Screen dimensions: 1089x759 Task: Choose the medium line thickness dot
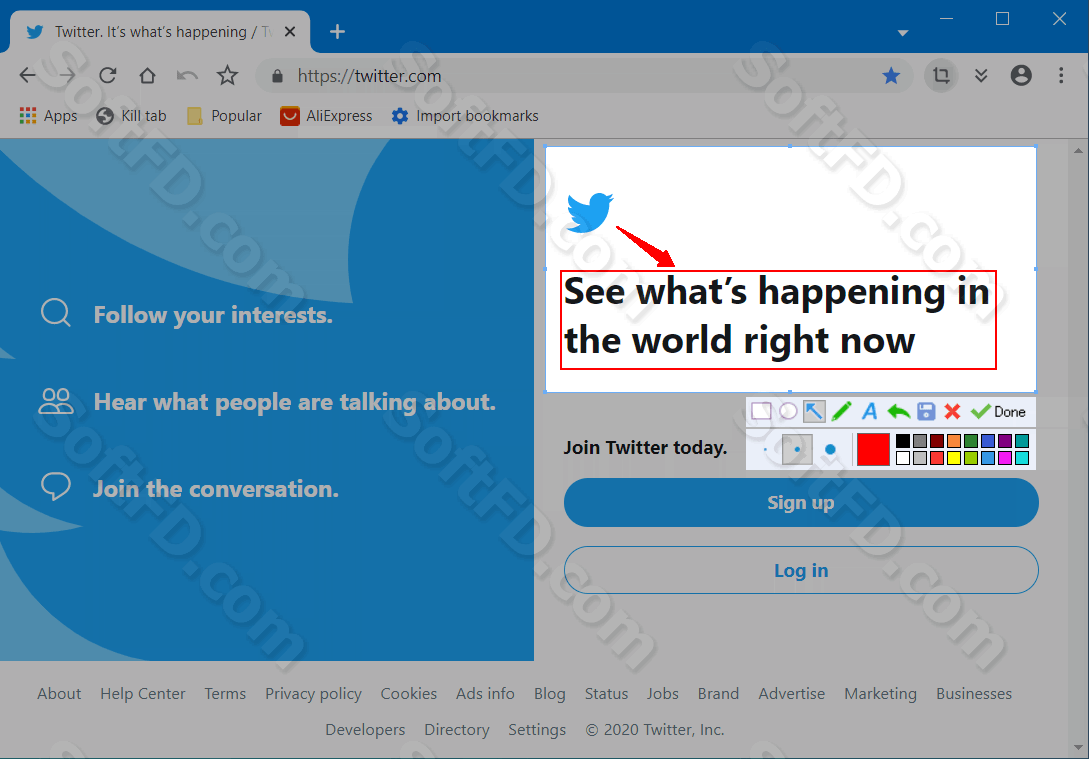pyautogui.click(x=797, y=449)
